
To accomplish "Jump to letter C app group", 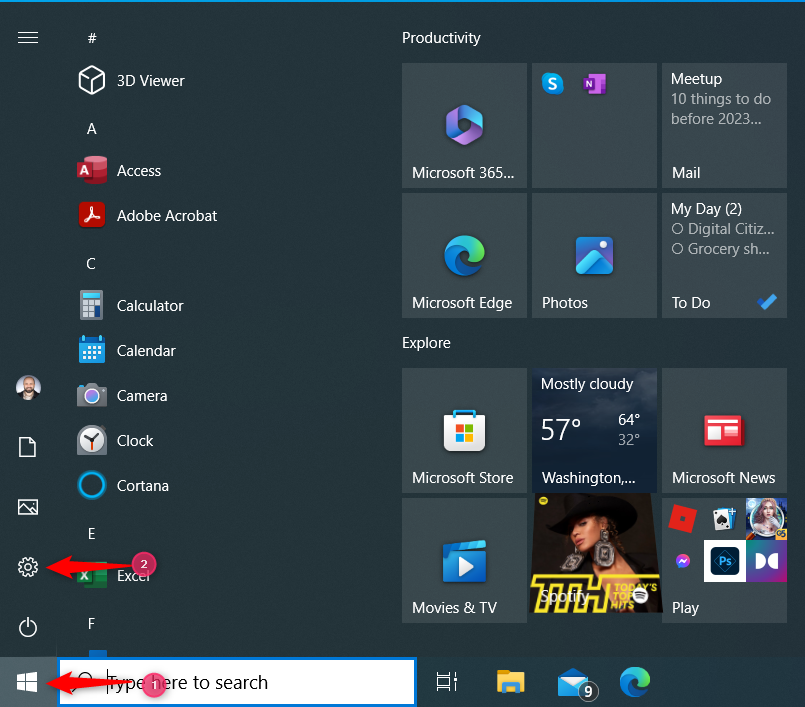I will coord(91,263).
